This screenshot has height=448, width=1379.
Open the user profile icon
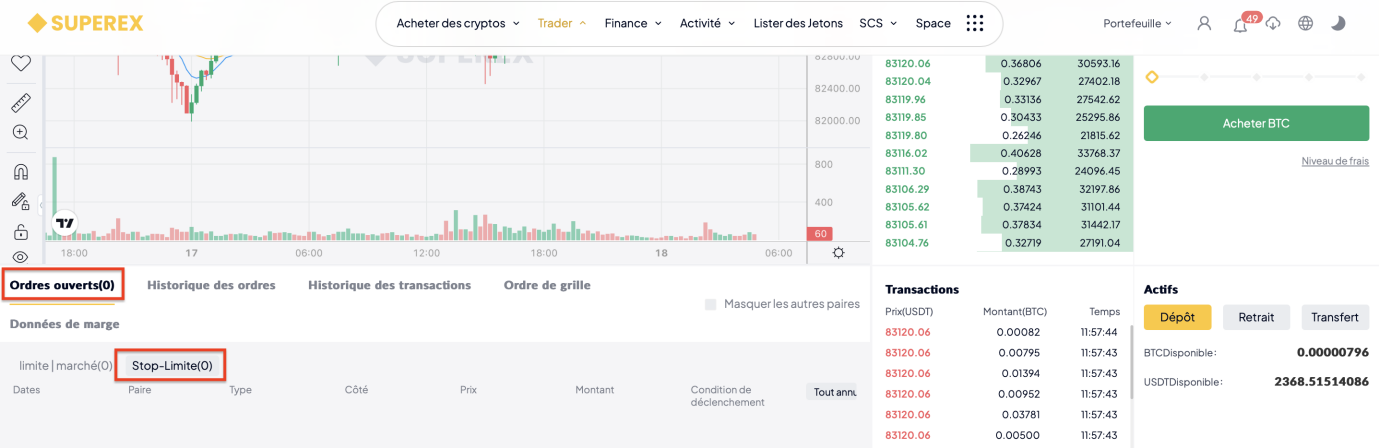pyautogui.click(x=1204, y=23)
